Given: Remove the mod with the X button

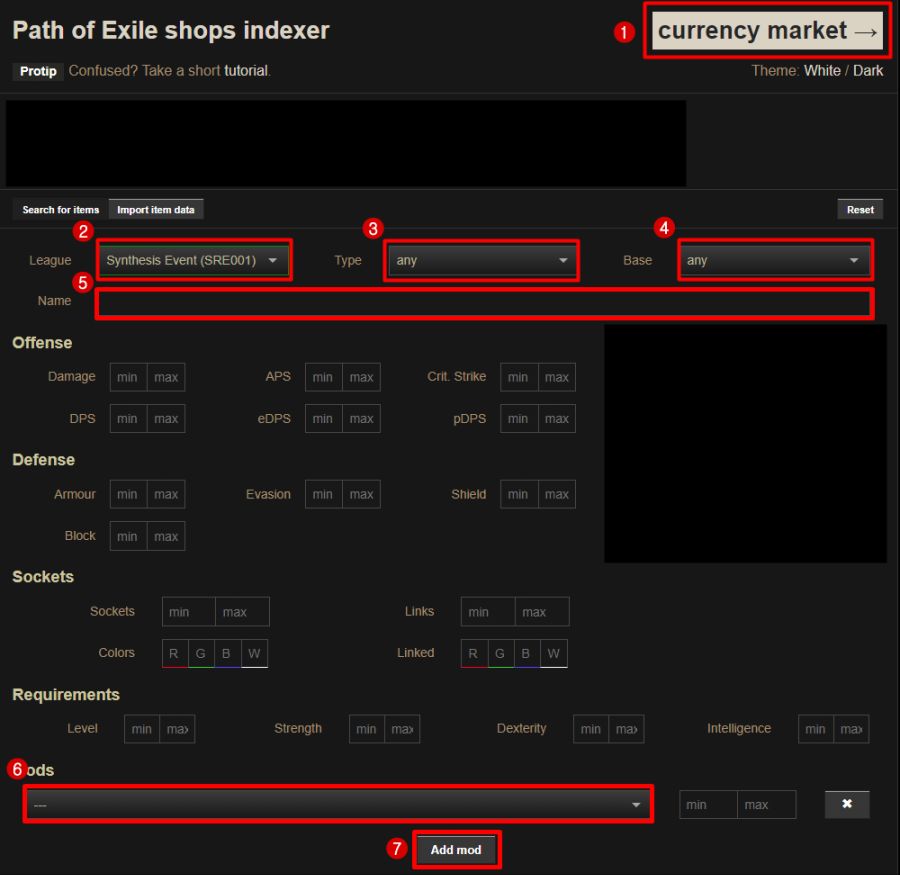Looking at the screenshot, I should pos(847,804).
